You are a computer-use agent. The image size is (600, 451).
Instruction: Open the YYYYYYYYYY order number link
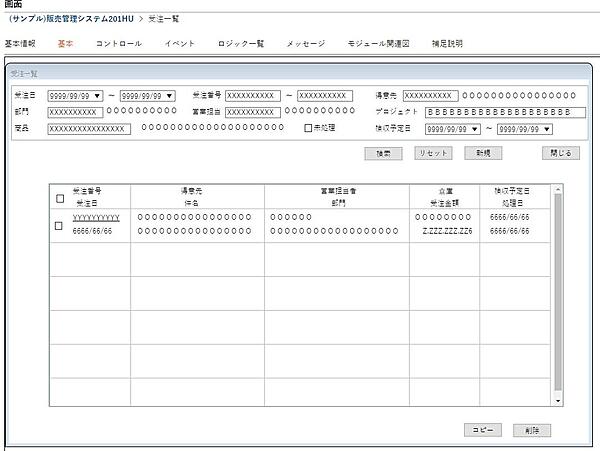click(x=96, y=217)
